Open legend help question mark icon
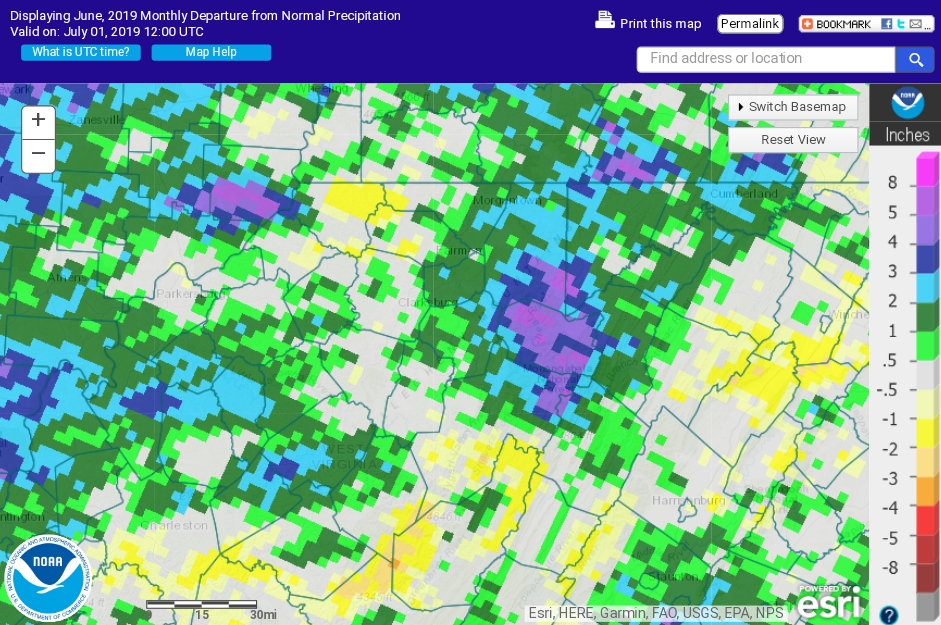 tap(888, 614)
